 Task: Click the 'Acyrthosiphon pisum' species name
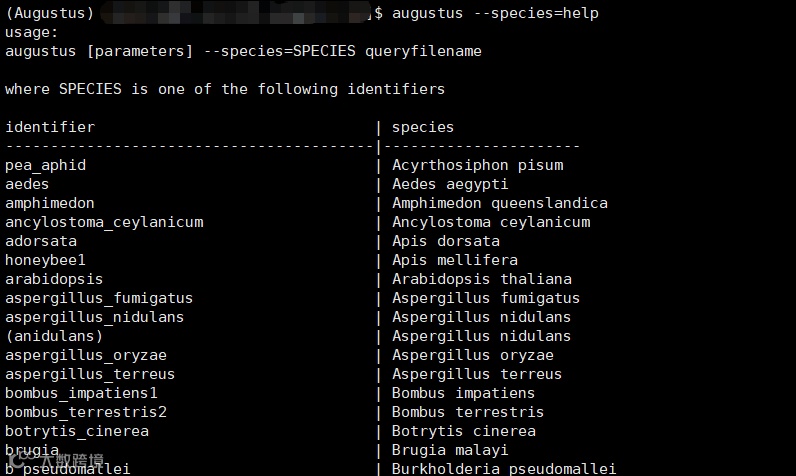coord(478,165)
